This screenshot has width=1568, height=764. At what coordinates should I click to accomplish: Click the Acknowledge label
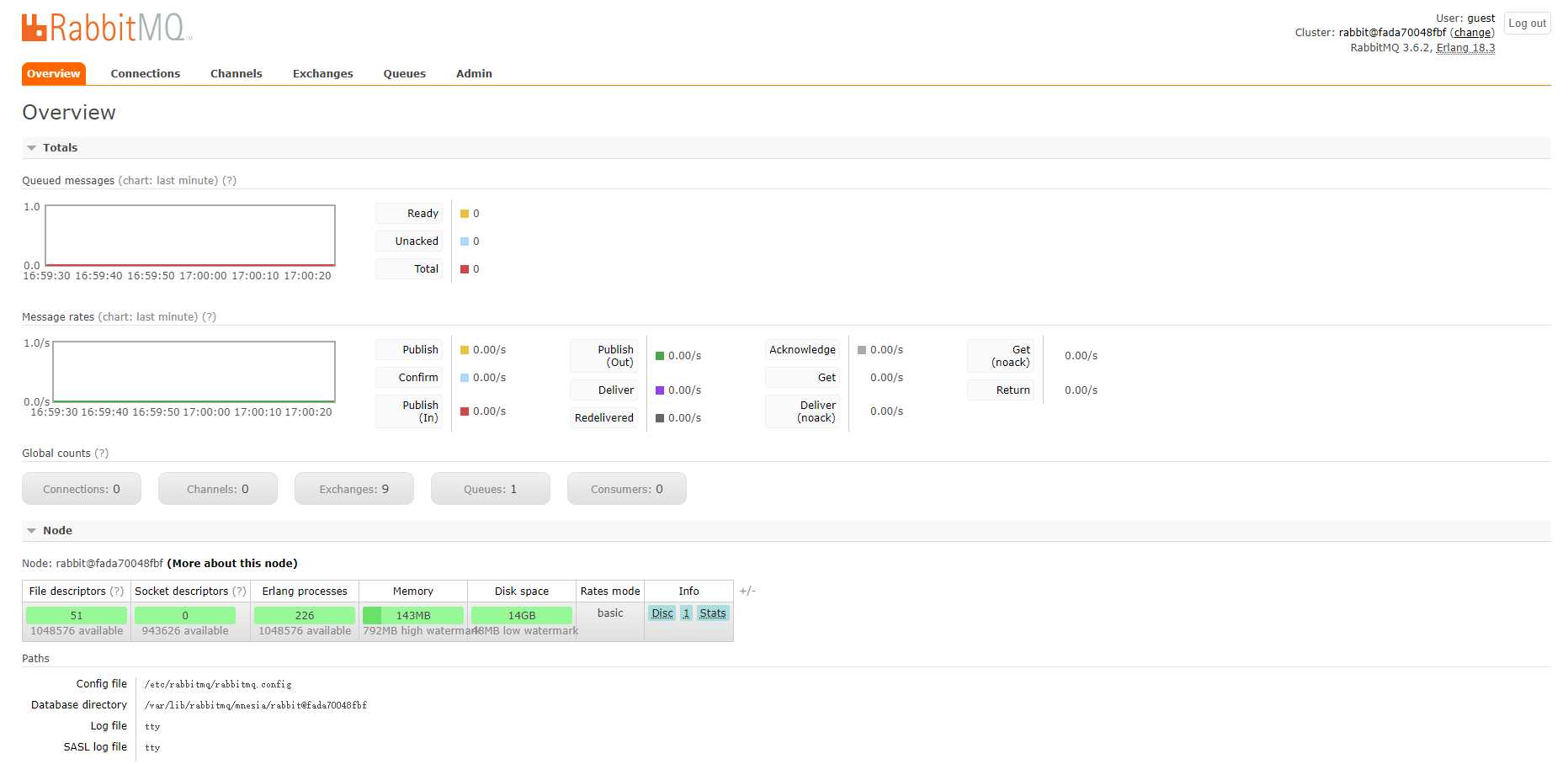tap(802, 350)
